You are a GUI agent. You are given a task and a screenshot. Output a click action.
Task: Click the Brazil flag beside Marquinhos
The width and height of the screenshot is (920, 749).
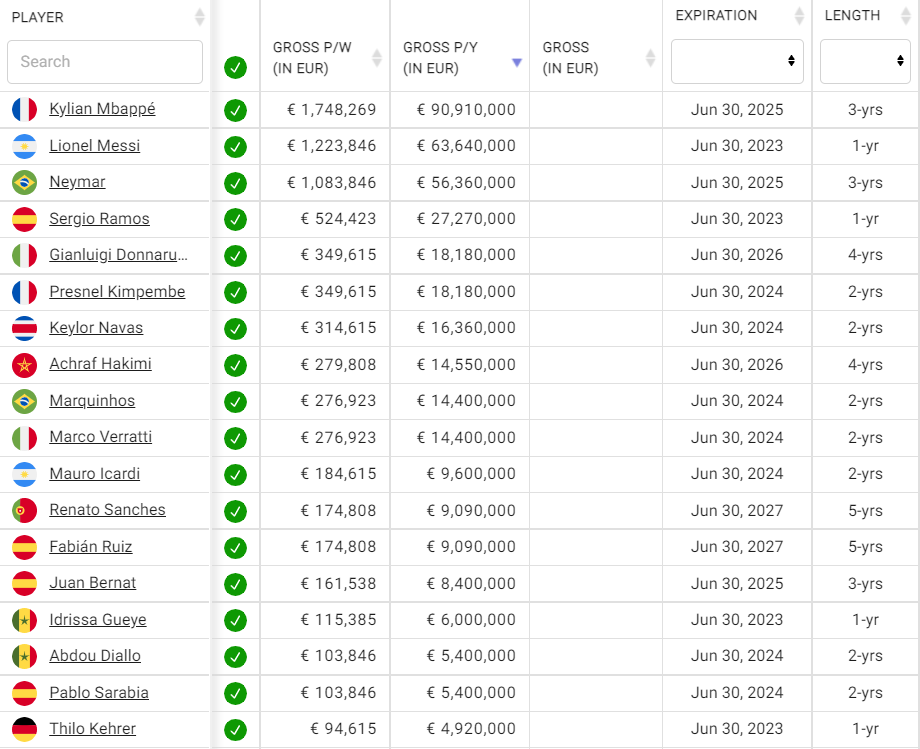click(x=24, y=401)
